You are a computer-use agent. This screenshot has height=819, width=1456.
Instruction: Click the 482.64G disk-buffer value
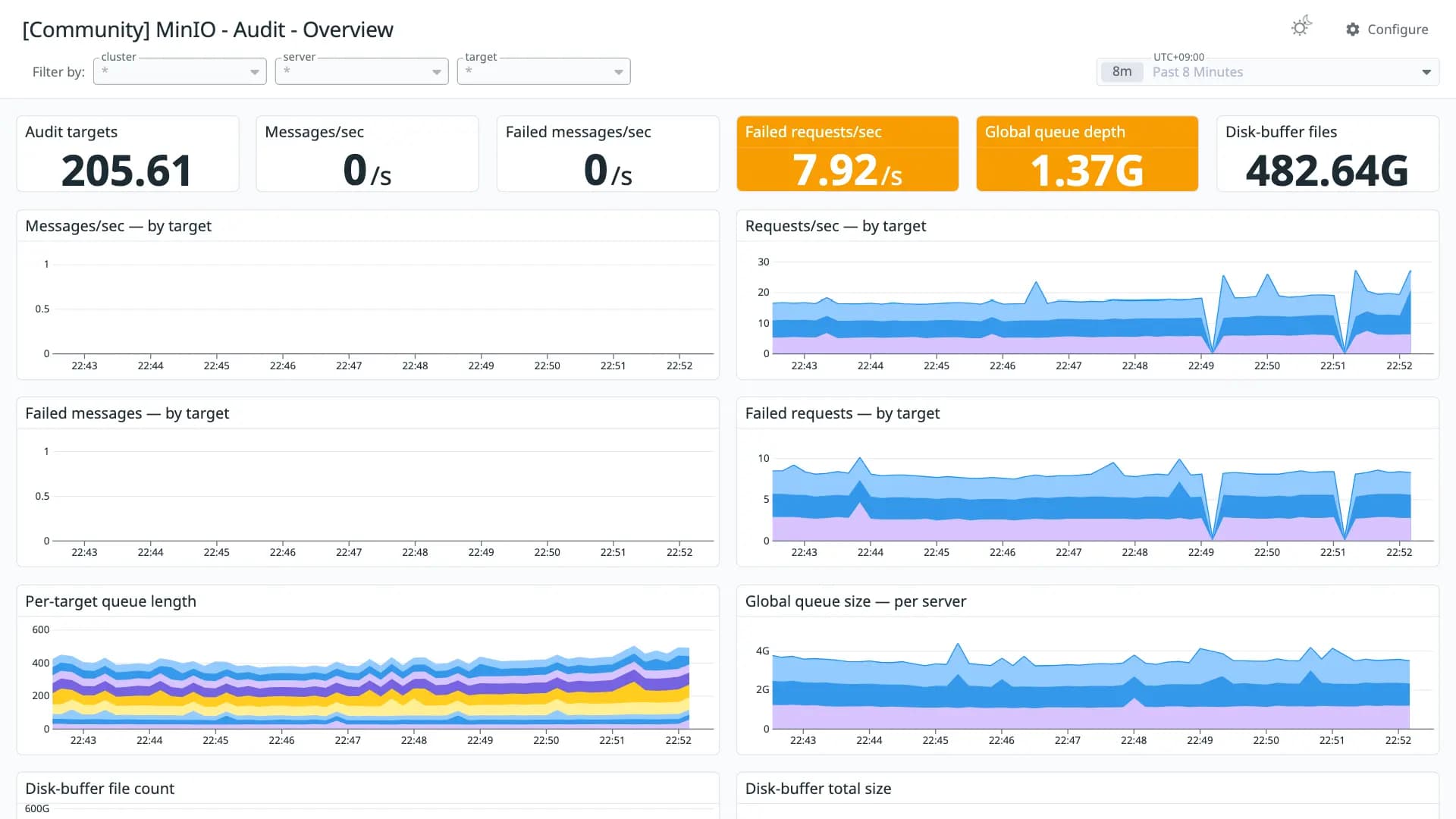click(1327, 171)
